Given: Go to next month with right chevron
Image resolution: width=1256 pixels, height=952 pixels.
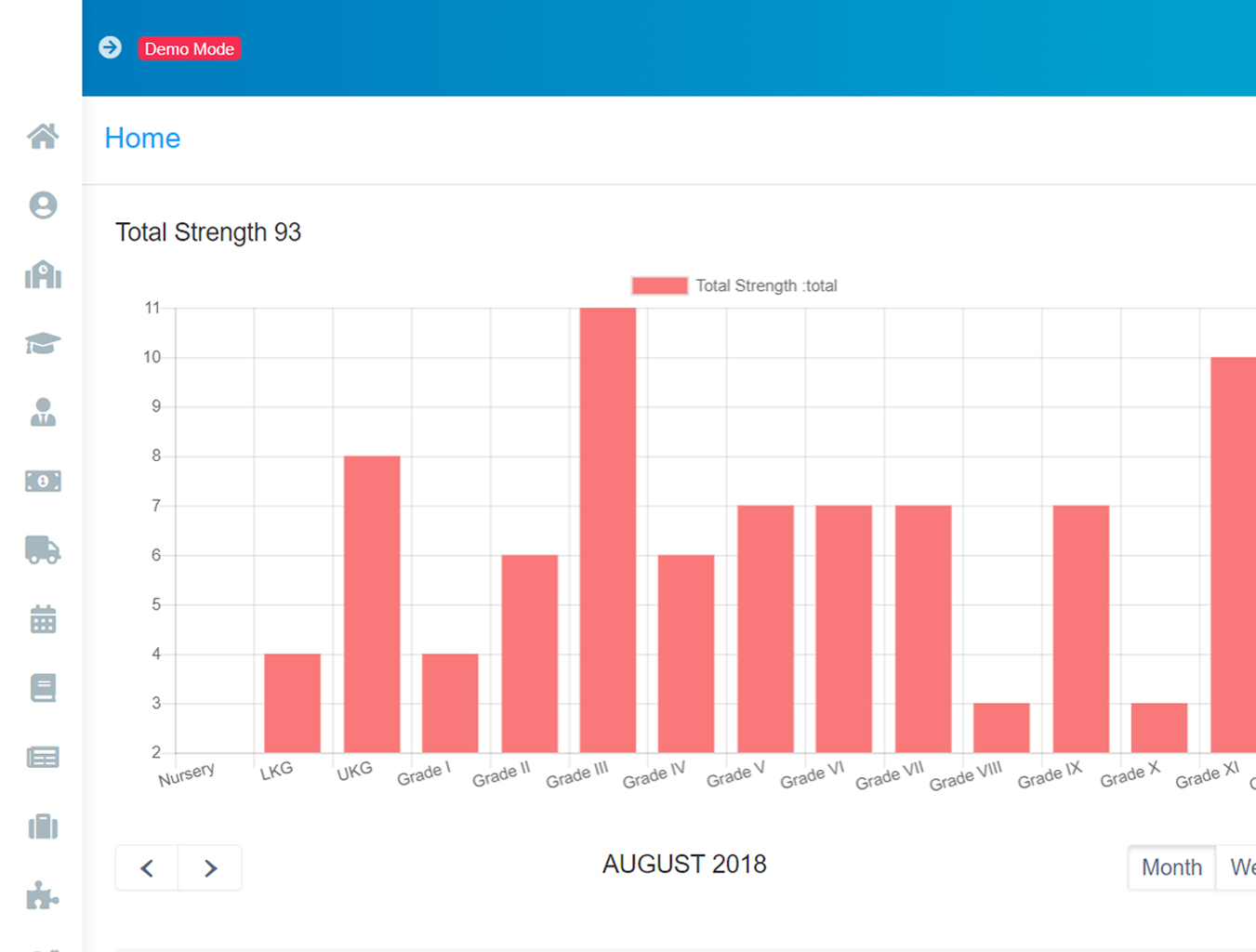Looking at the screenshot, I should pyautogui.click(x=210, y=868).
